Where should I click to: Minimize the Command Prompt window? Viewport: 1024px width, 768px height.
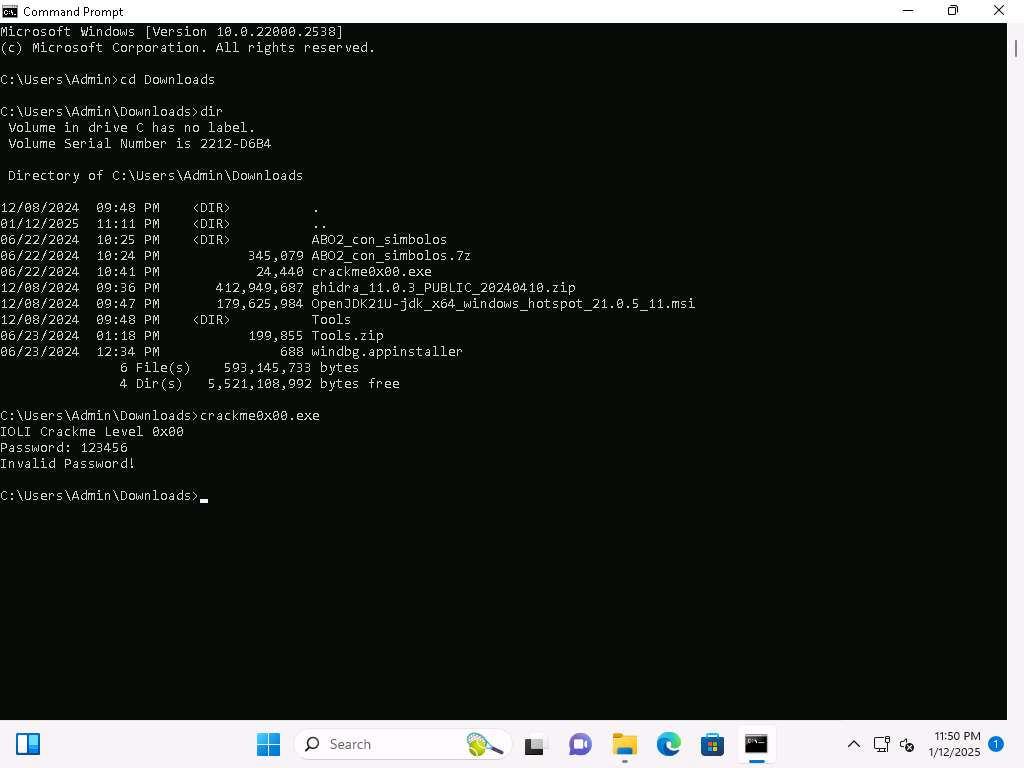coord(907,11)
